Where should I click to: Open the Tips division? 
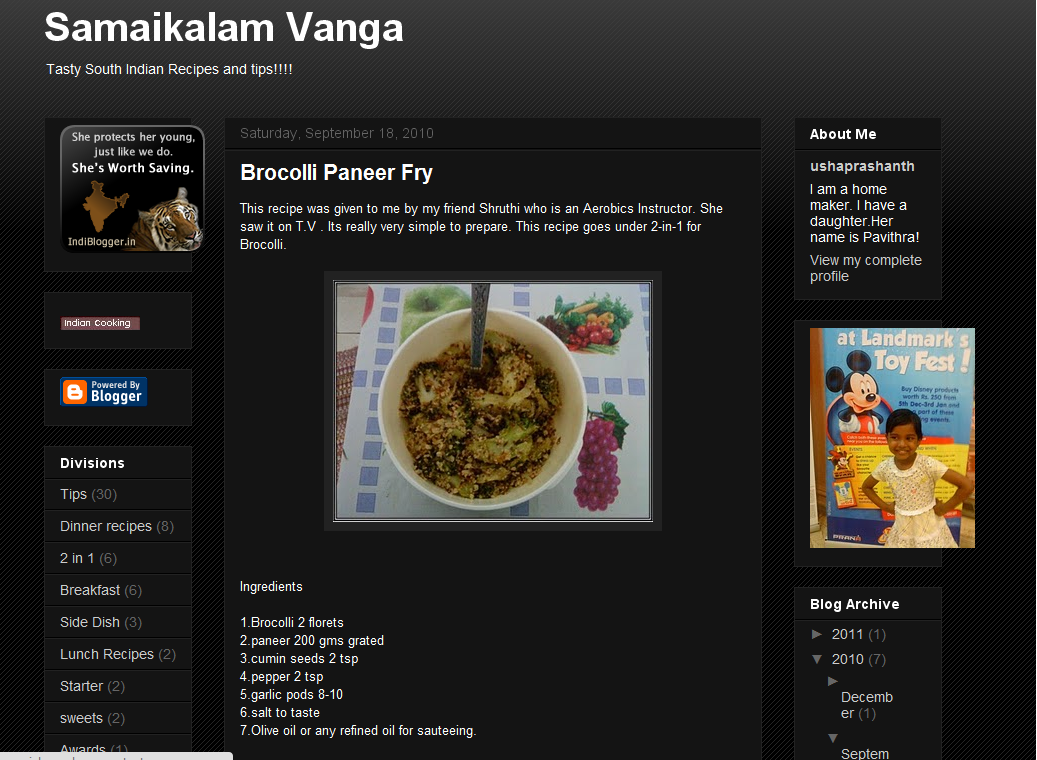point(73,494)
